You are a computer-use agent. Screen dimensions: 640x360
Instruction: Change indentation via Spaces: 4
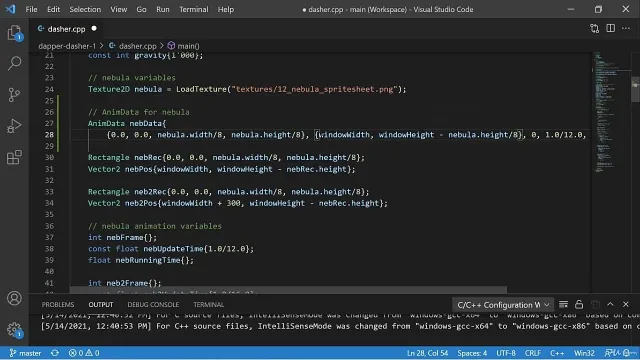pos(472,353)
